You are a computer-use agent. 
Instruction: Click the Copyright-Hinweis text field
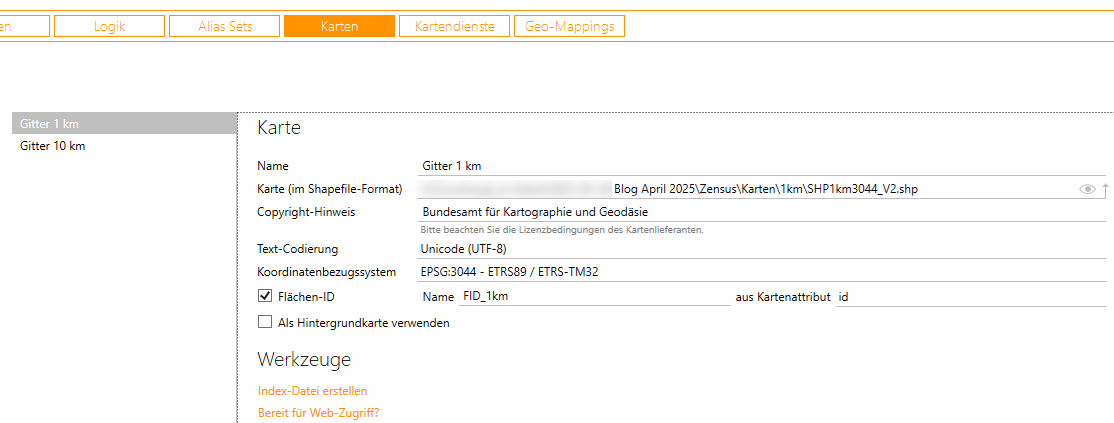(x=760, y=212)
